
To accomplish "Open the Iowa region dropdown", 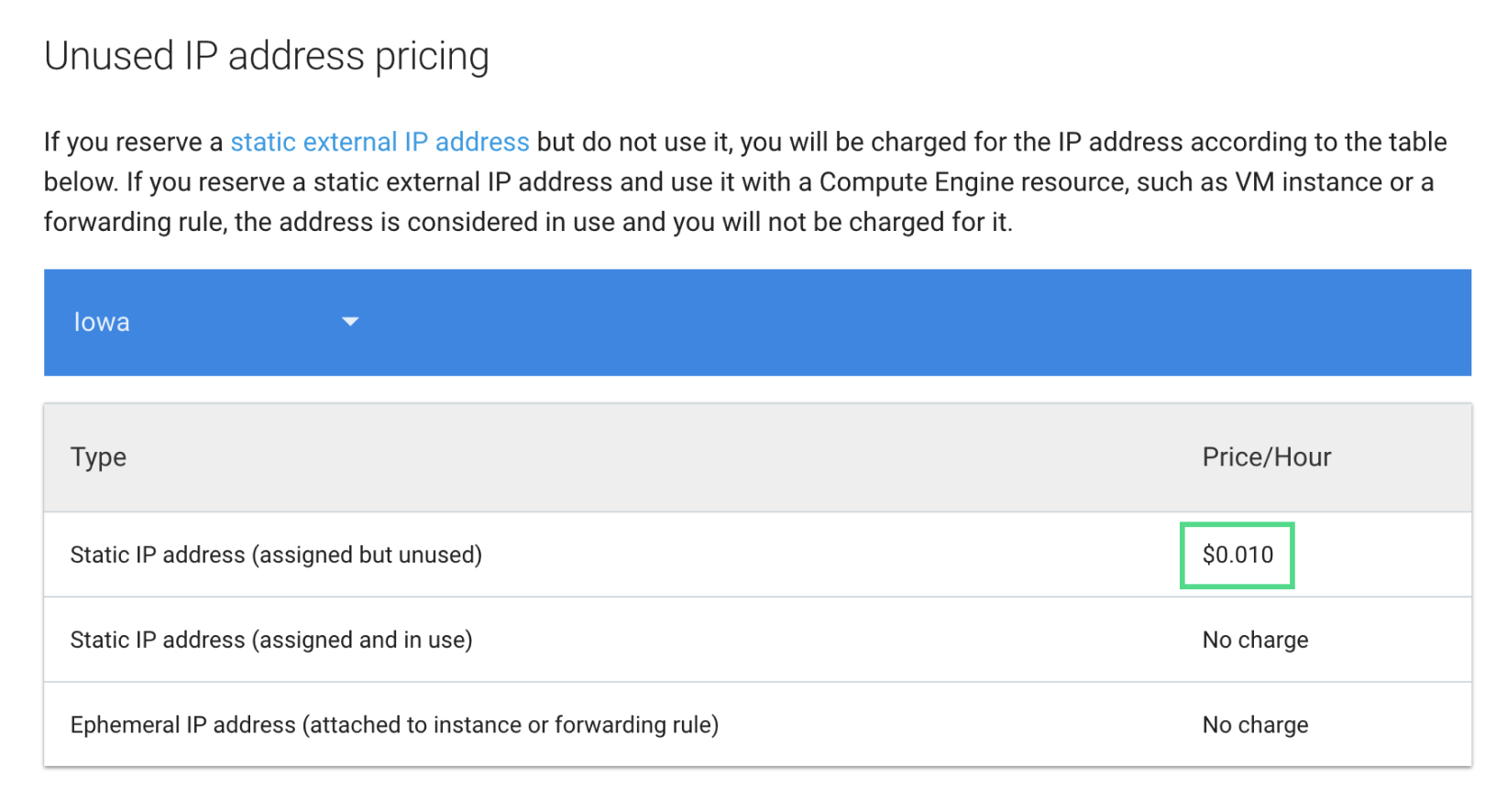I will pyautogui.click(x=214, y=323).
